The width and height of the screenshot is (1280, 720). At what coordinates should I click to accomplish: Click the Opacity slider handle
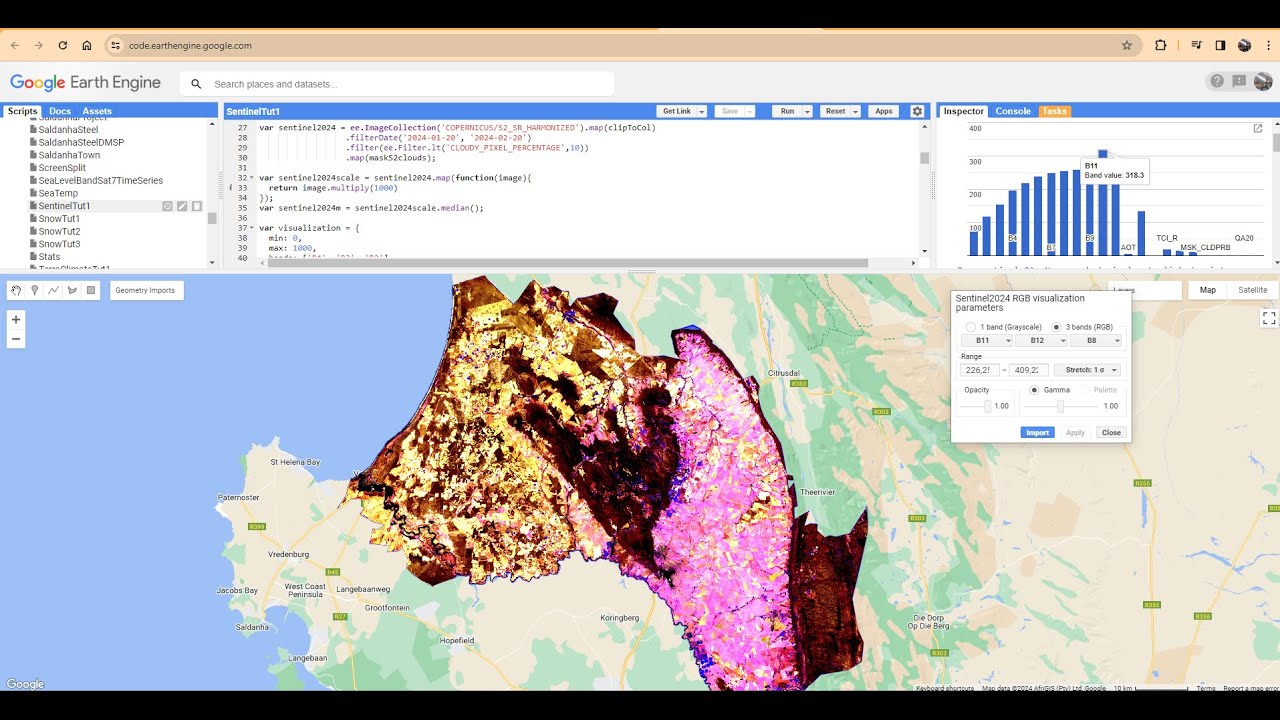point(987,406)
